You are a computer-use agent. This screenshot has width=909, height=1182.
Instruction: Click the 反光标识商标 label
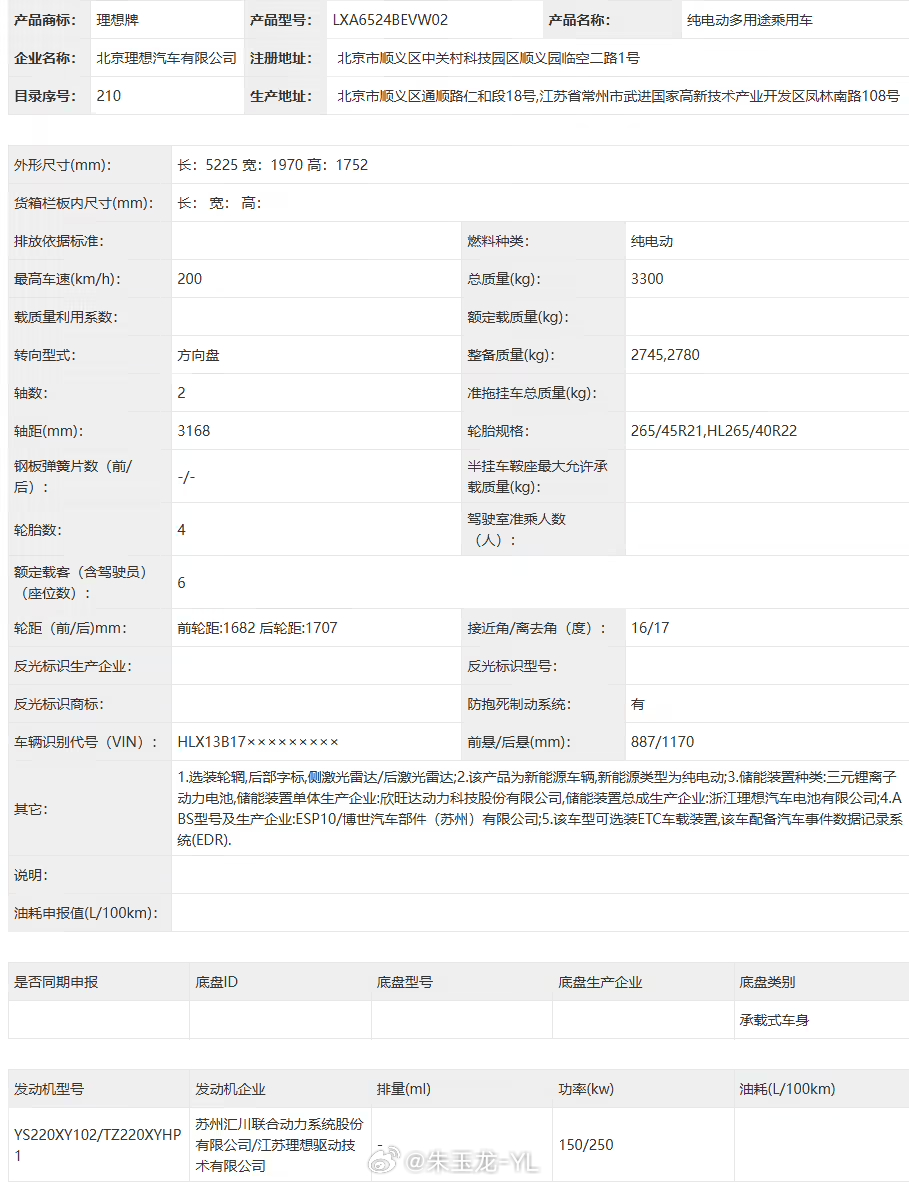coord(59,704)
